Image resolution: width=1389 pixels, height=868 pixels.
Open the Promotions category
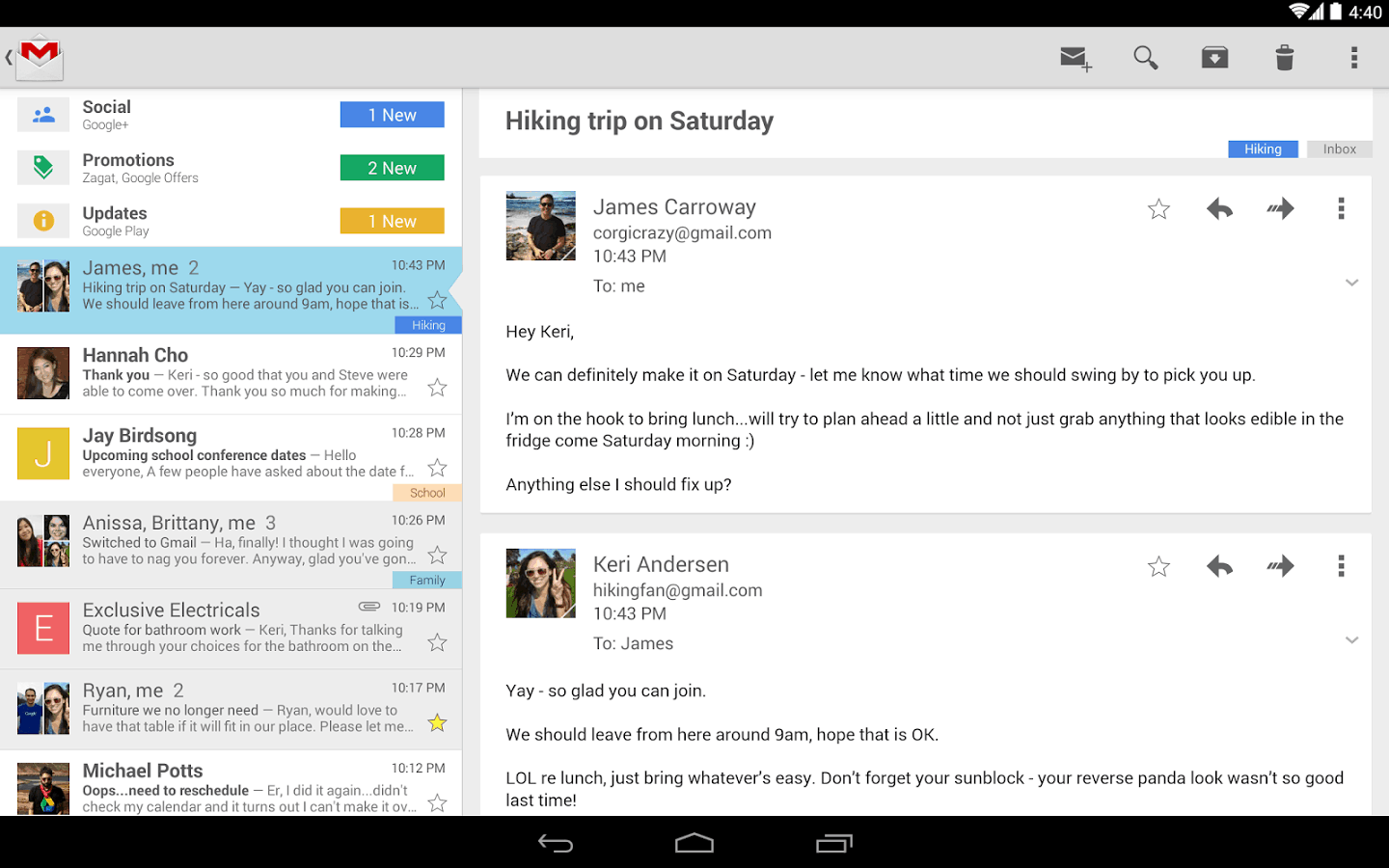[231, 168]
